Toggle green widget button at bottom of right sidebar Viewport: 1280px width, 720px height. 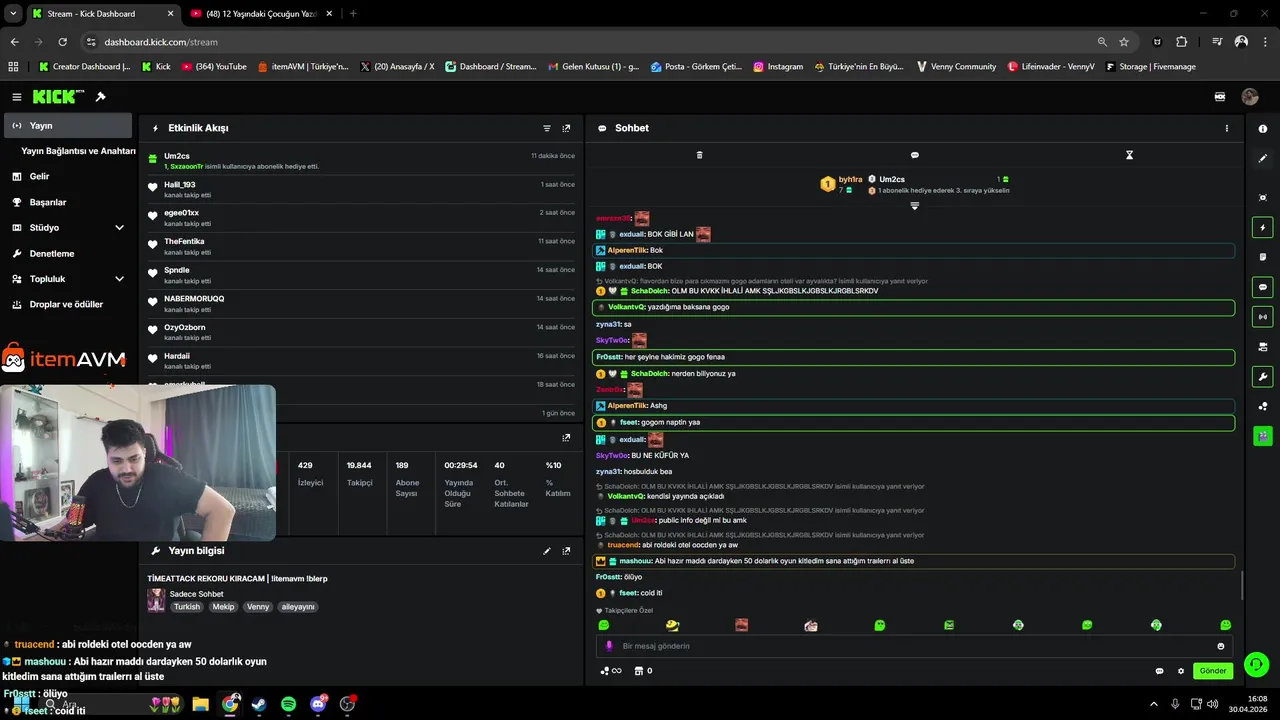coord(1263,436)
